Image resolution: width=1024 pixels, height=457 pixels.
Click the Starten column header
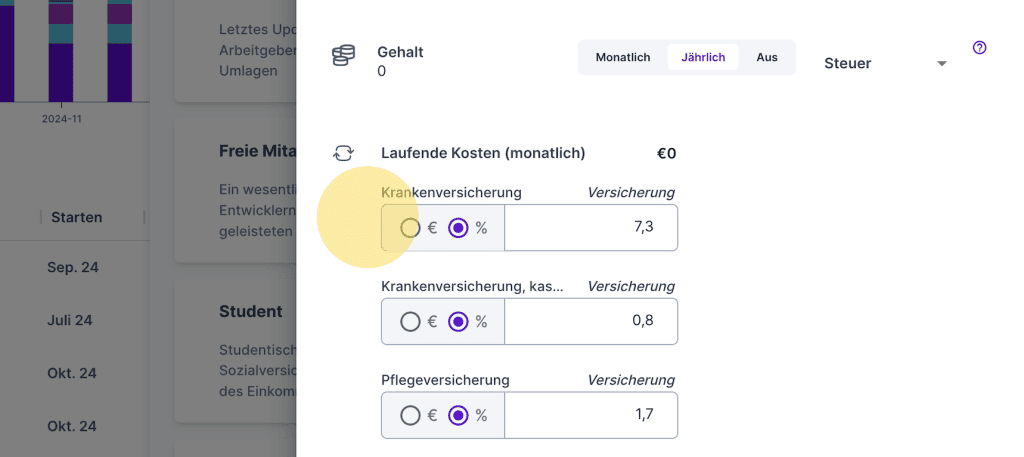(x=77, y=217)
